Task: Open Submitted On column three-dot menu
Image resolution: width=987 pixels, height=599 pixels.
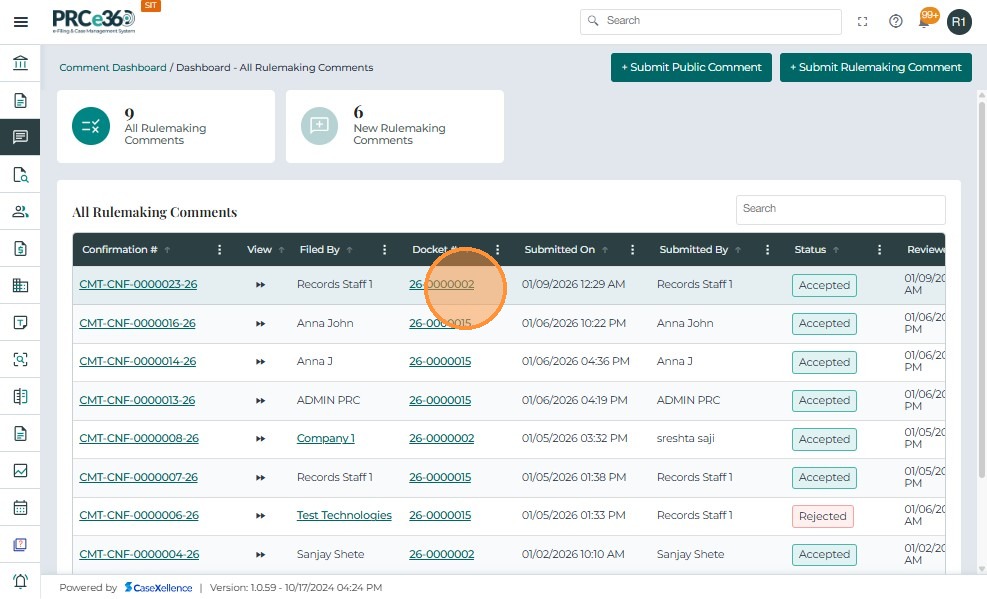Action: pos(633,250)
